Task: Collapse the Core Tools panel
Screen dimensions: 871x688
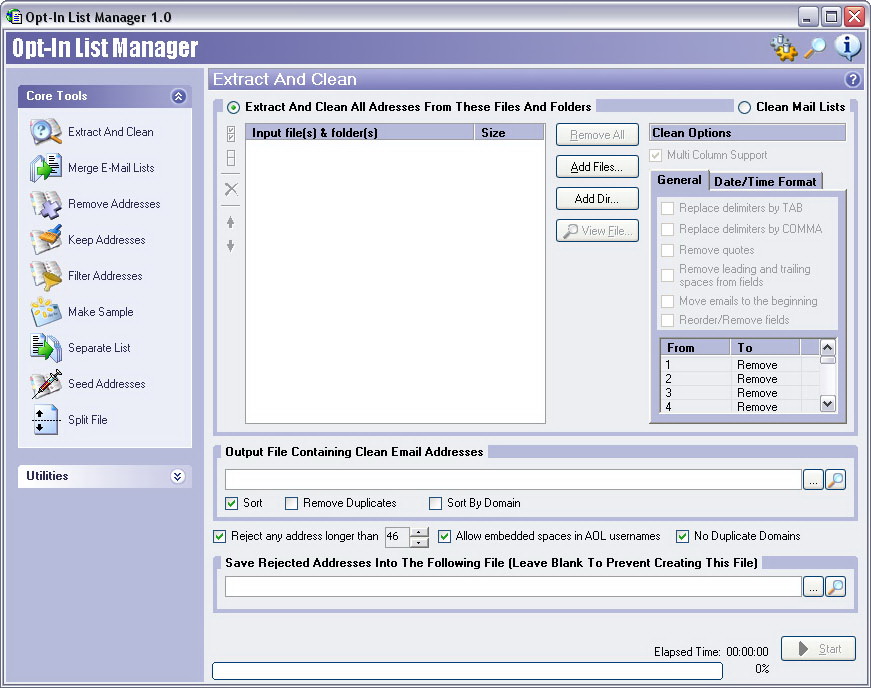Action: [x=178, y=97]
